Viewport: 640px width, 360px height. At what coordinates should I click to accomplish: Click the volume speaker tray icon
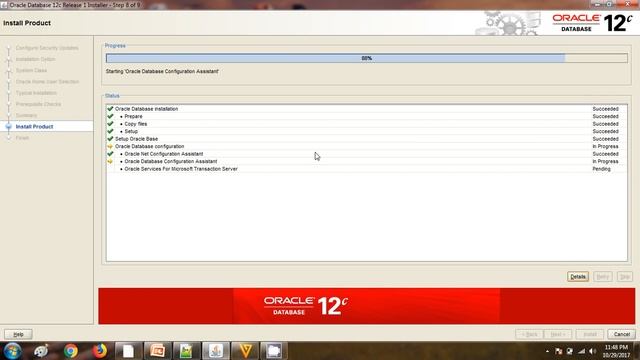tap(593, 351)
